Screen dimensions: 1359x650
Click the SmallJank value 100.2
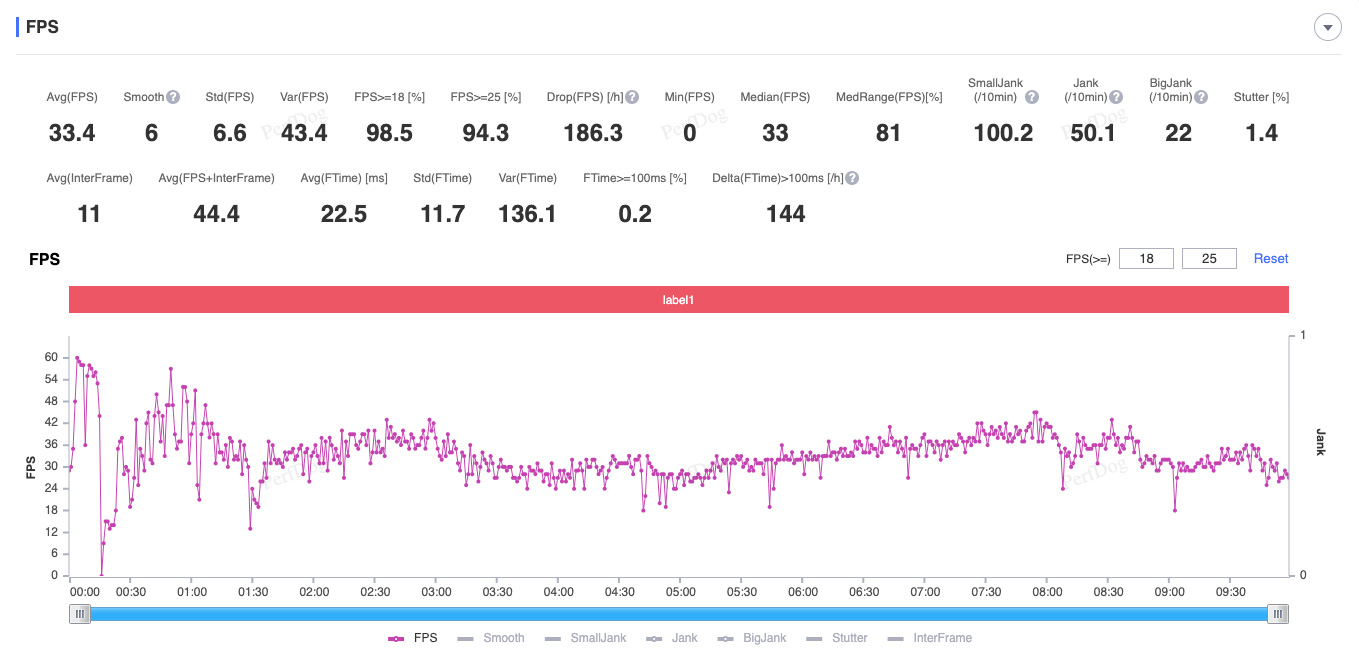1003,133
